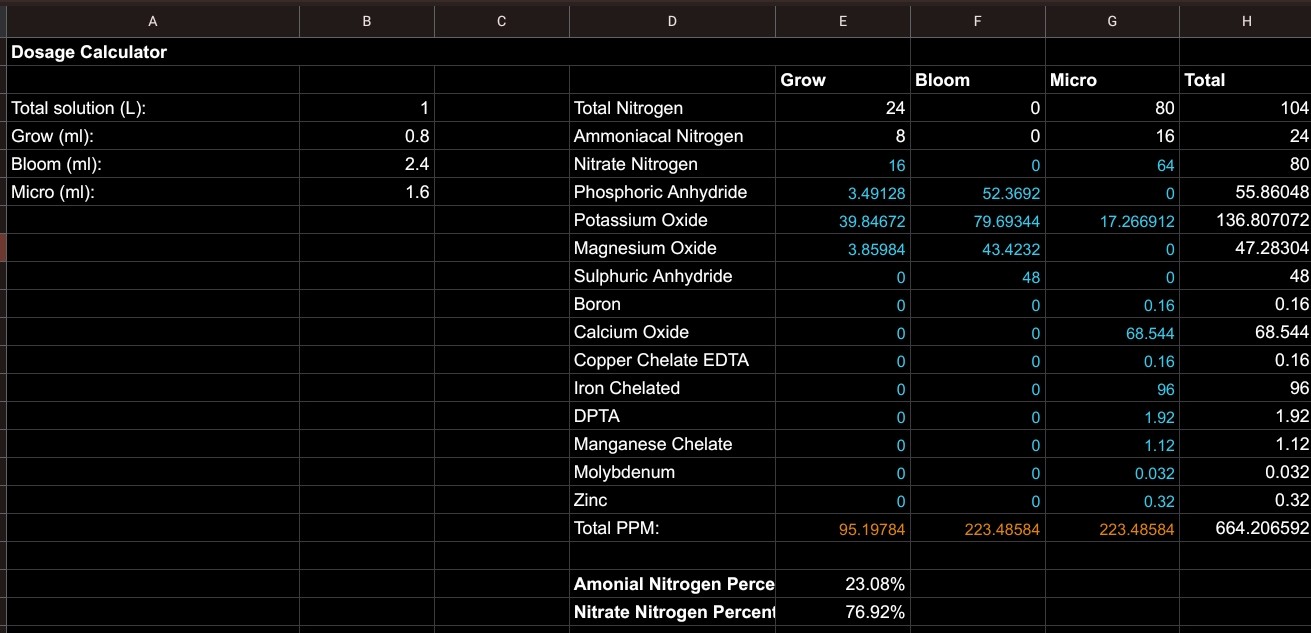Select the Calcium Oxide Micro value 68.544
This screenshot has height=633, width=1311.
pyautogui.click(x=1112, y=332)
